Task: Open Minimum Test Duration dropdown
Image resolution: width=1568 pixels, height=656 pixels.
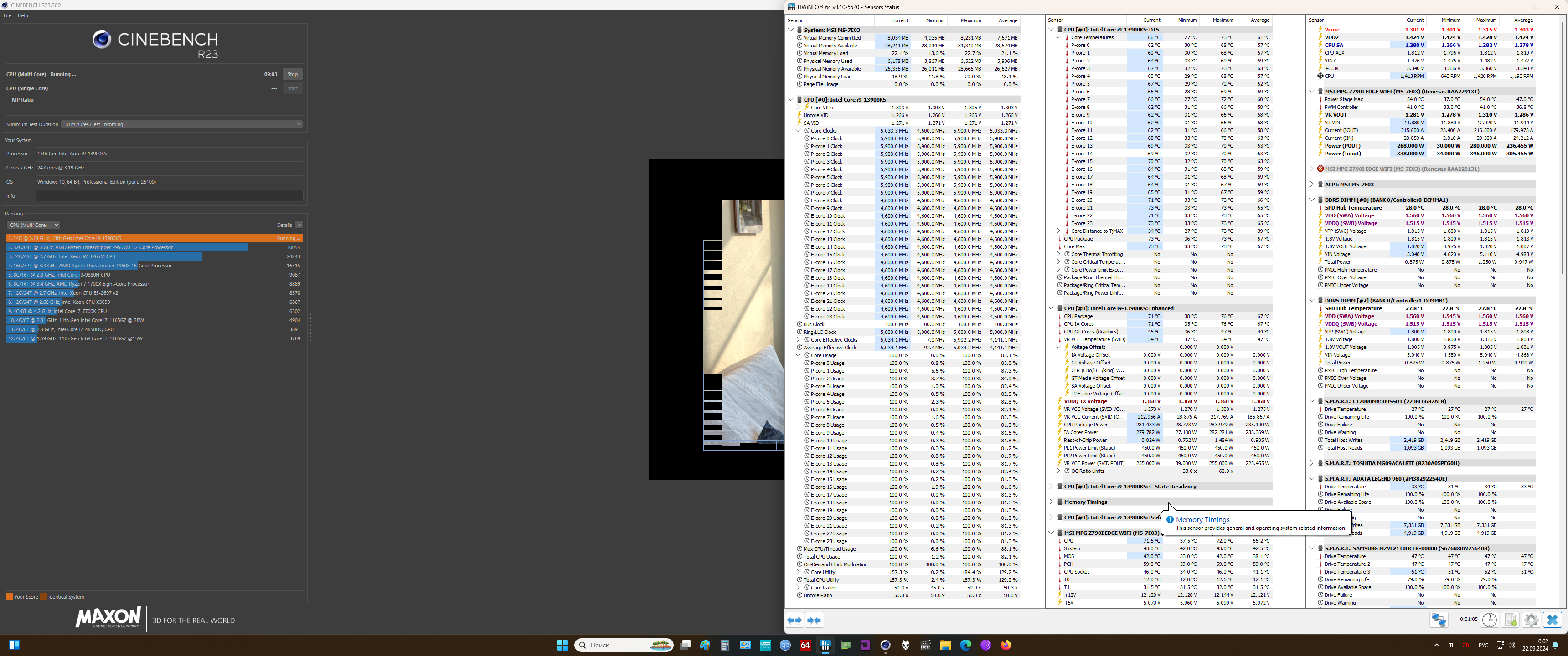Action: pyautogui.click(x=181, y=124)
